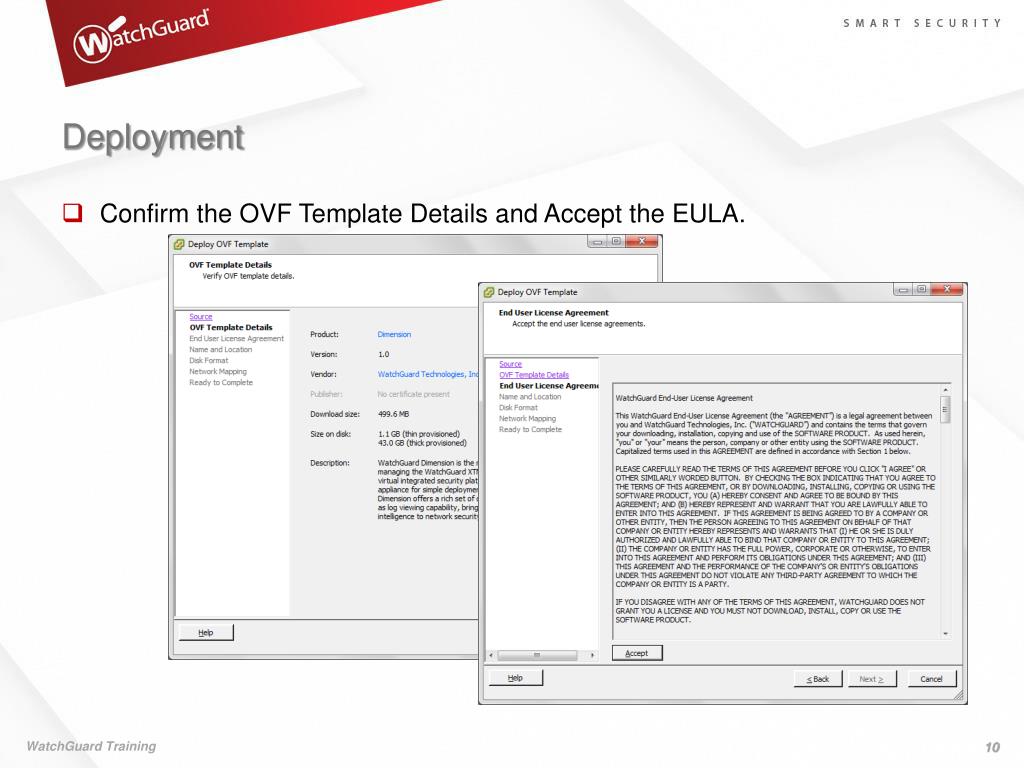Click the 'WatchGuard End-User License Agreement' heading text
Image resolution: width=1024 pixels, height=768 pixels.
tap(684, 398)
